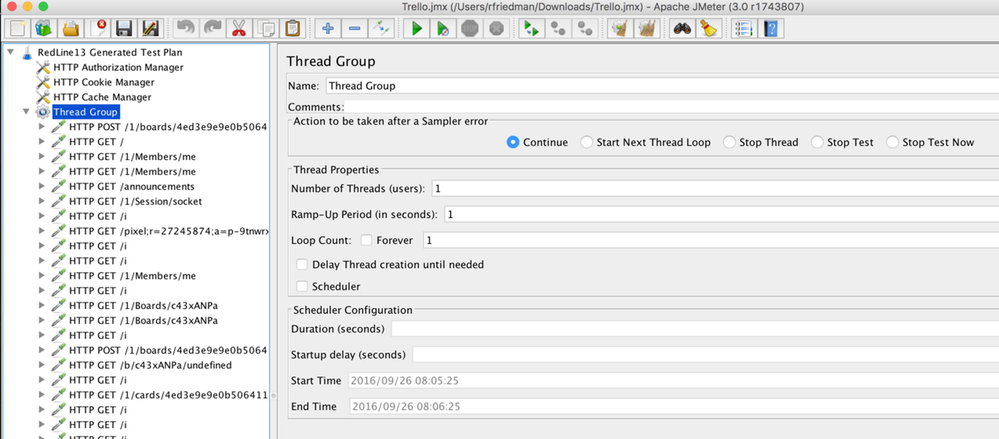Stop the running test
The width and height of the screenshot is (999, 439).
[470, 29]
